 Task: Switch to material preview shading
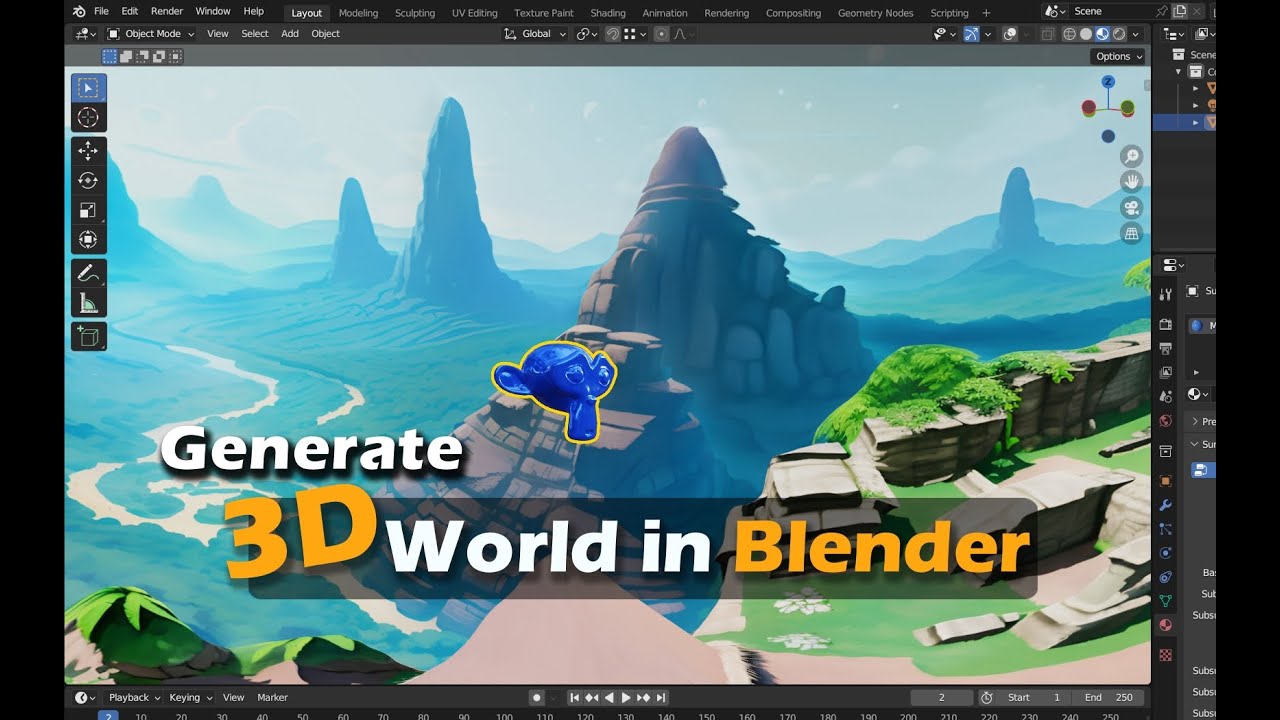tap(1102, 33)
